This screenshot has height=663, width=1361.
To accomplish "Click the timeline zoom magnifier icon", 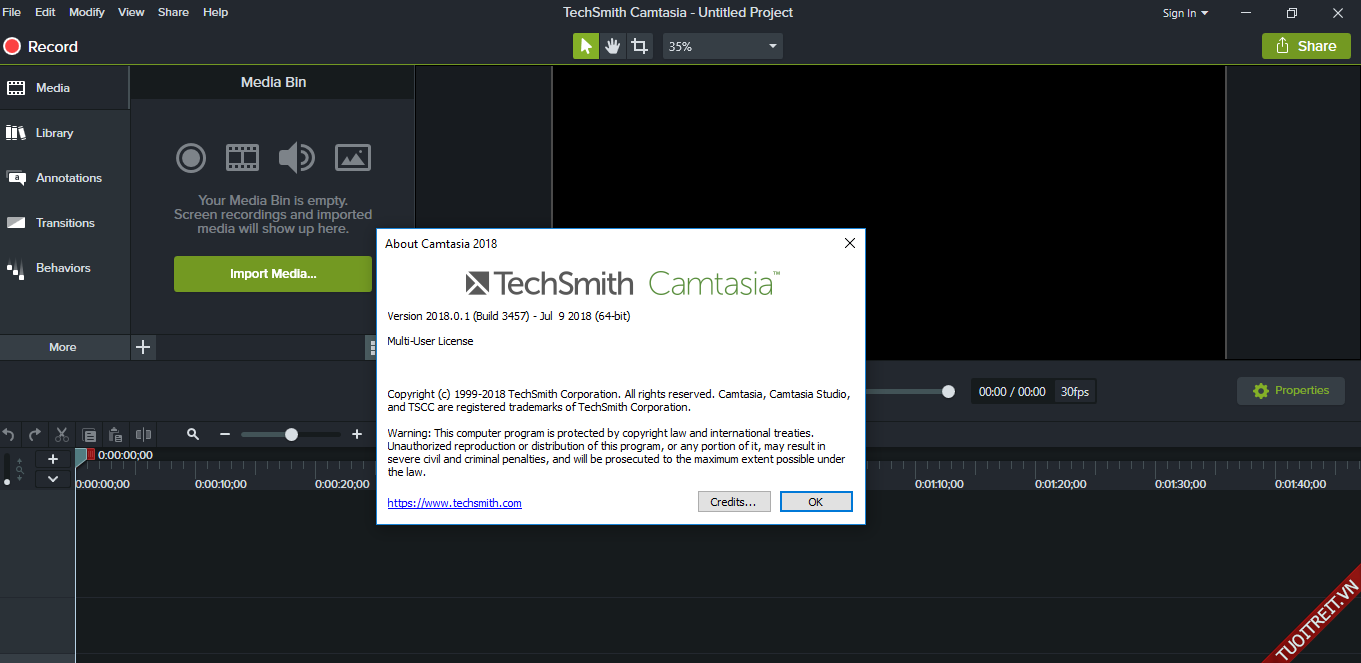I will [x=193, y=435].
